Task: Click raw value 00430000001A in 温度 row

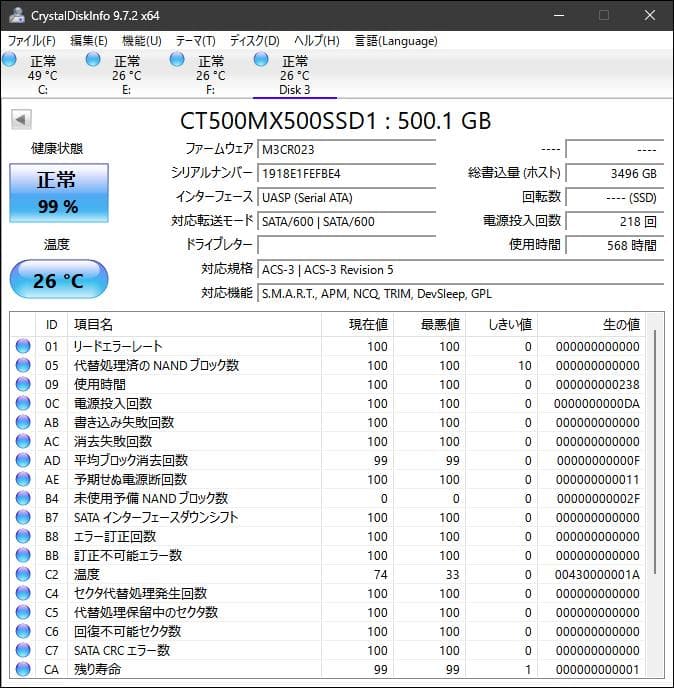Action: tap(597, 574)
